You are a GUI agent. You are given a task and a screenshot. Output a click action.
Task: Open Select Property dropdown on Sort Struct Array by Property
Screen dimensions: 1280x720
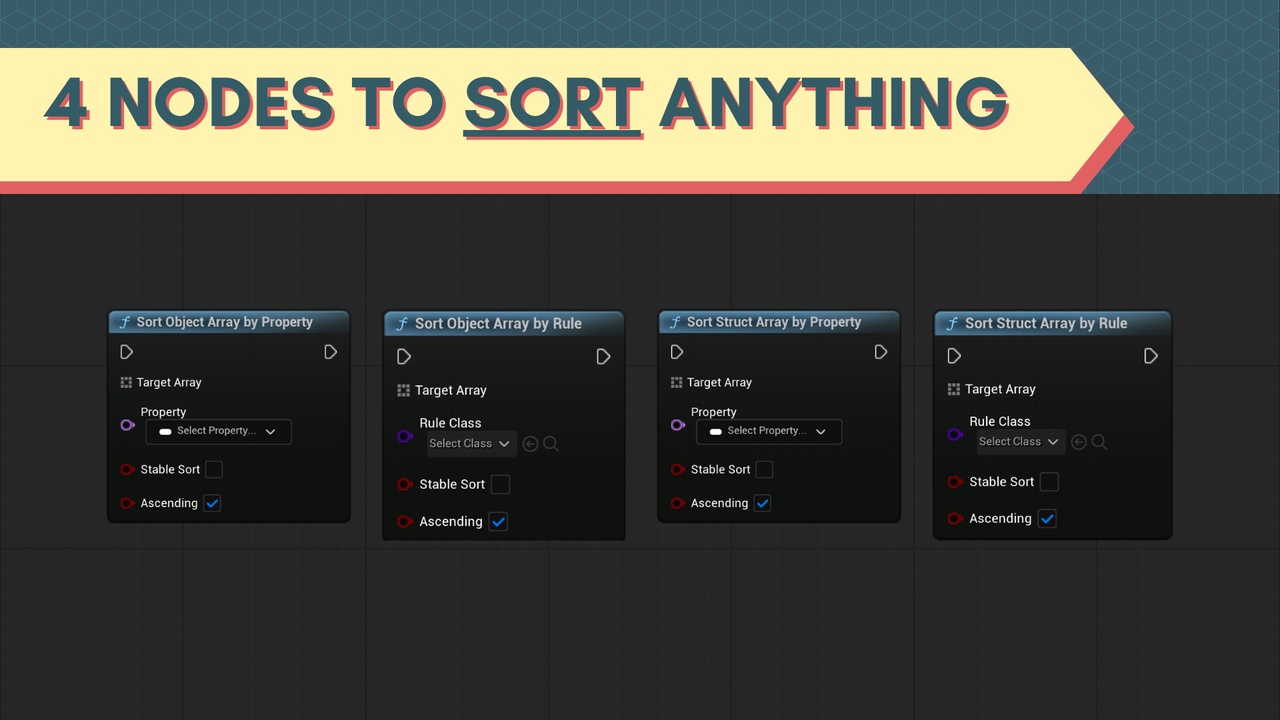[x=769, y=431]
